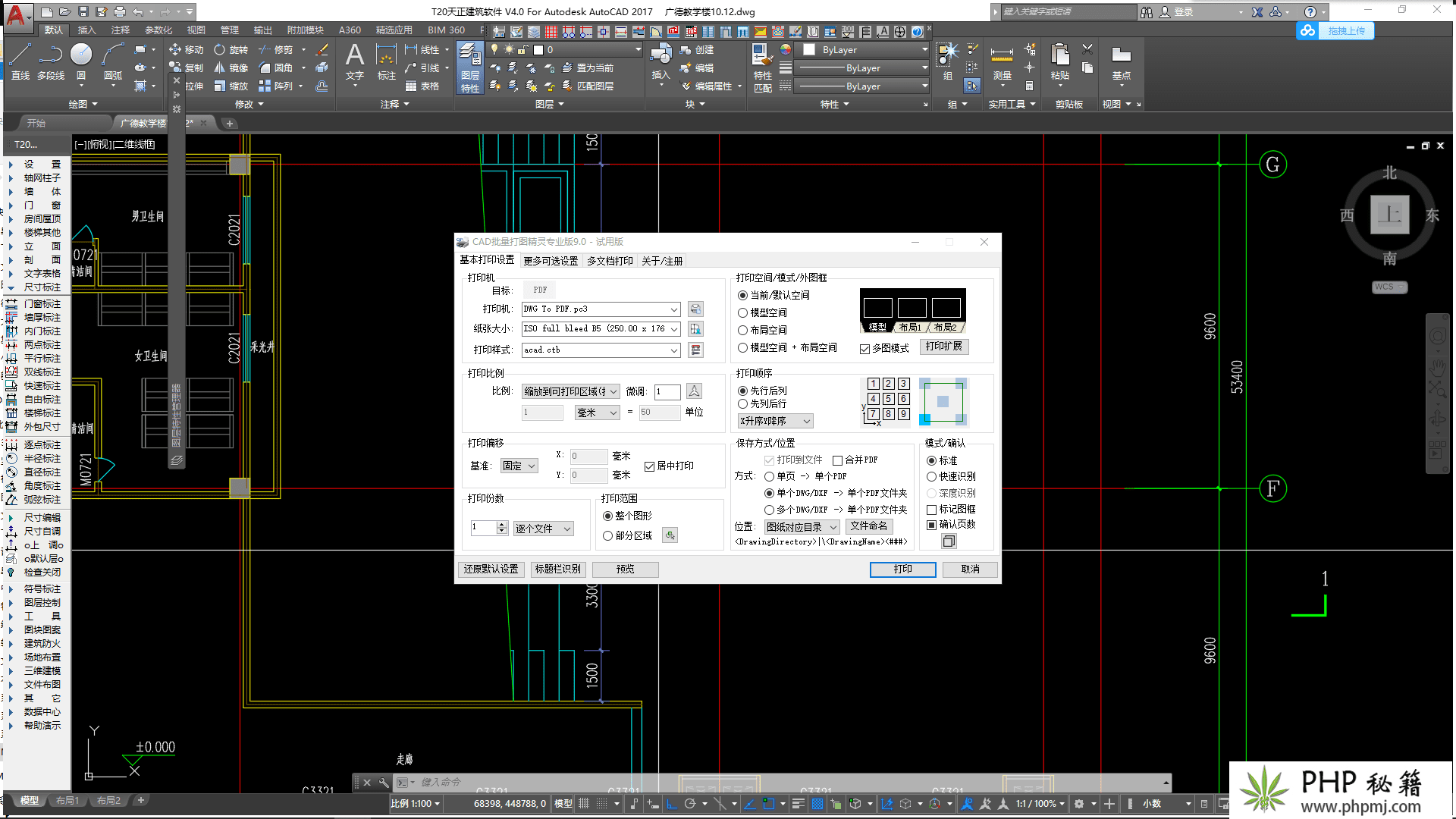
Task: Select the 模型空间 radio button
Action: 762,312
